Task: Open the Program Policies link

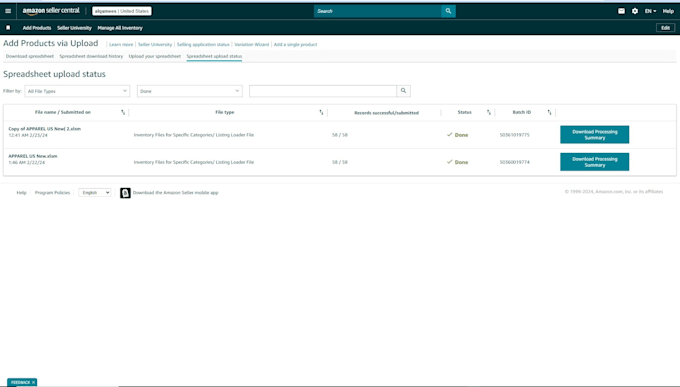Action: click(52, 193)
